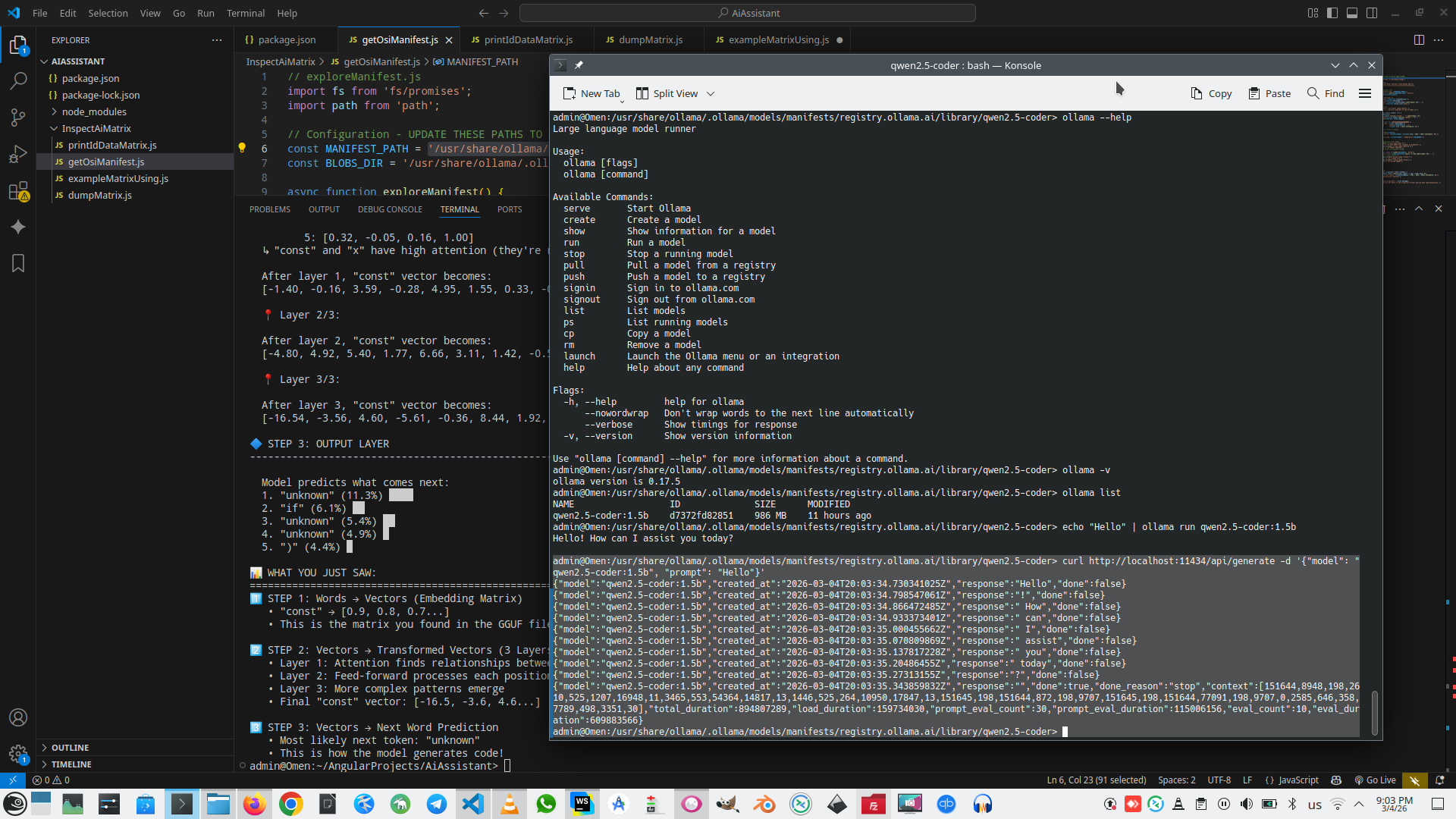The image size is (1456, 819).
Task: Open the Extensions view icon
Action: (x=18, y=191)
